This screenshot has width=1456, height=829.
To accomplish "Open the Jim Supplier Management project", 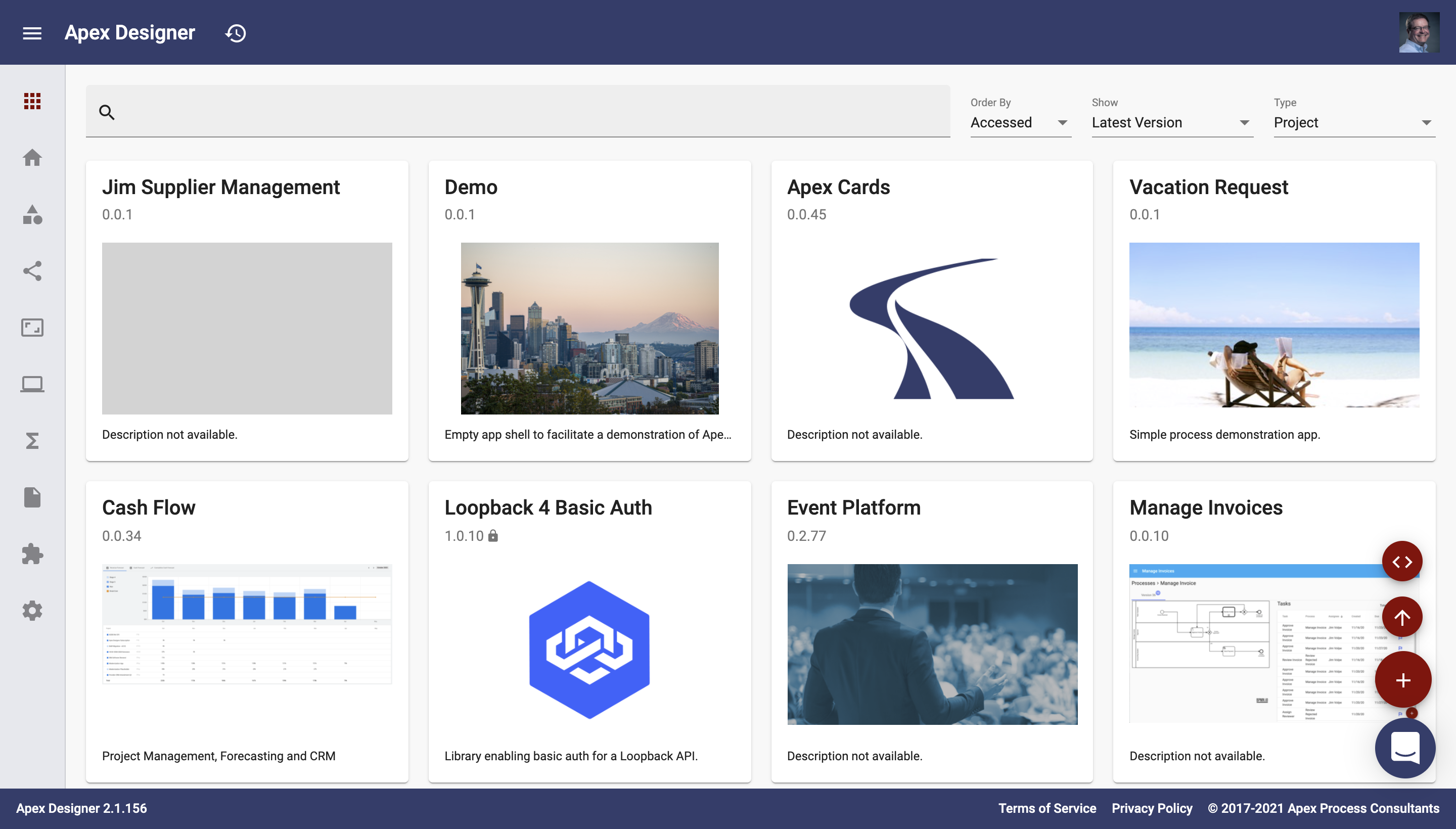I will point(221,188).
